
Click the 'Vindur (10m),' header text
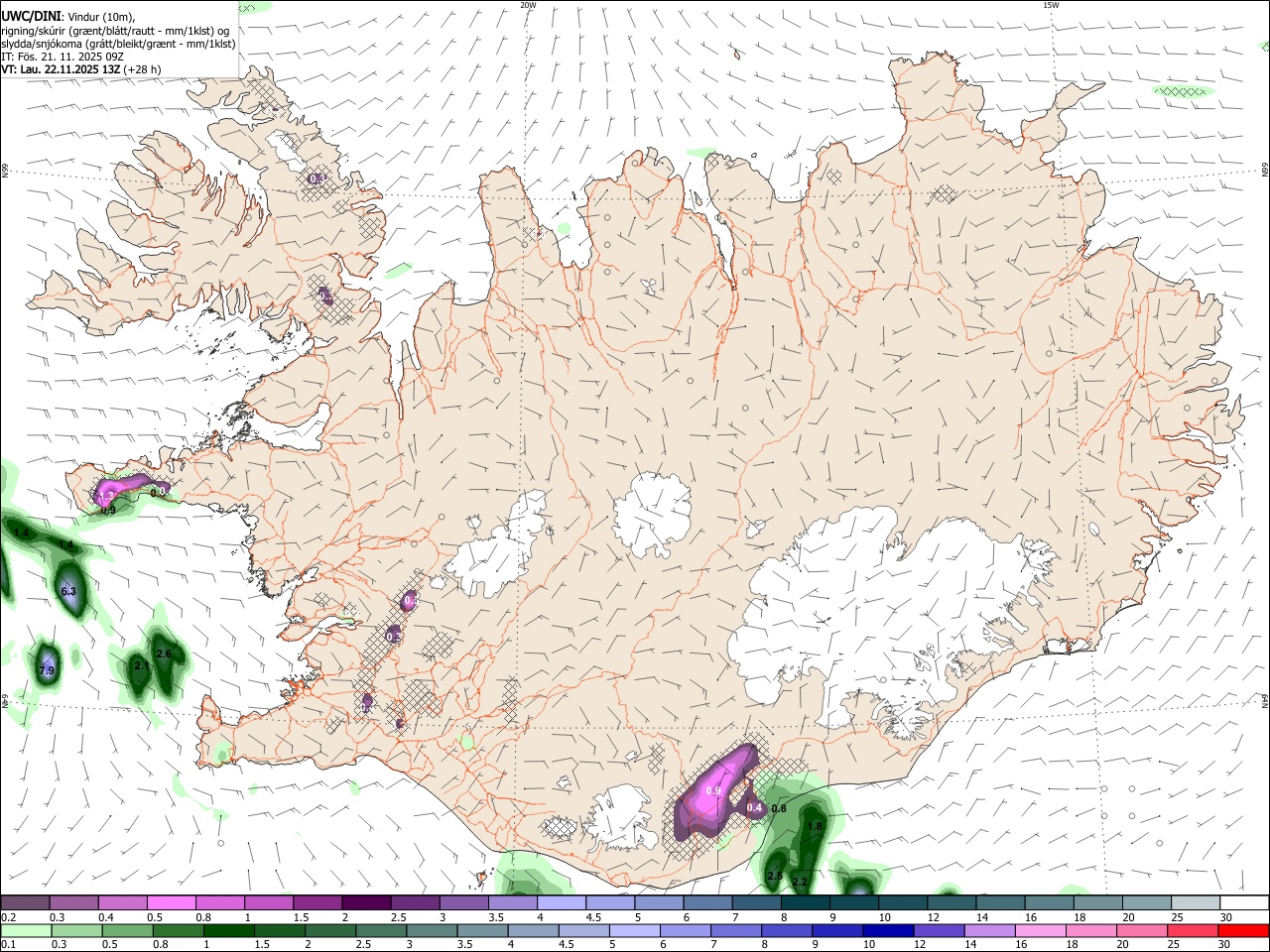[x=103, y=17]
